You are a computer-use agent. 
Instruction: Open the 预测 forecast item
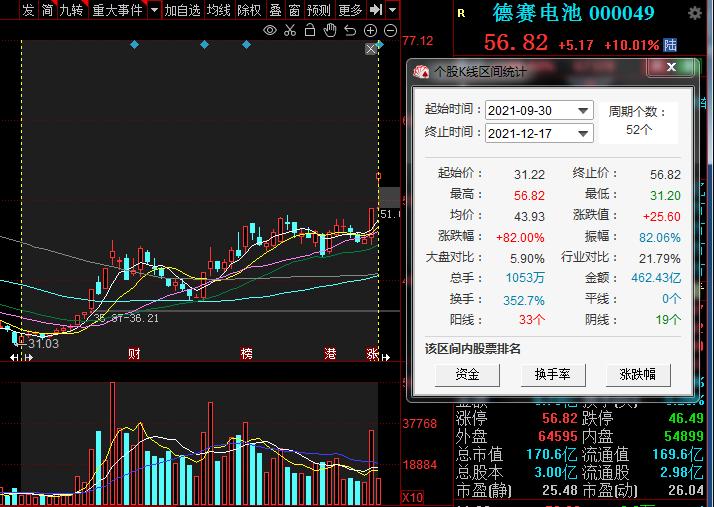[318, 10]
